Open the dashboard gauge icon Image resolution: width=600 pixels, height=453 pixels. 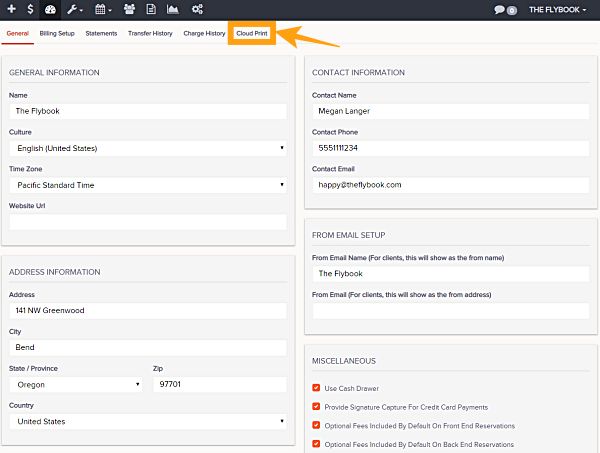tap(50, 10)
